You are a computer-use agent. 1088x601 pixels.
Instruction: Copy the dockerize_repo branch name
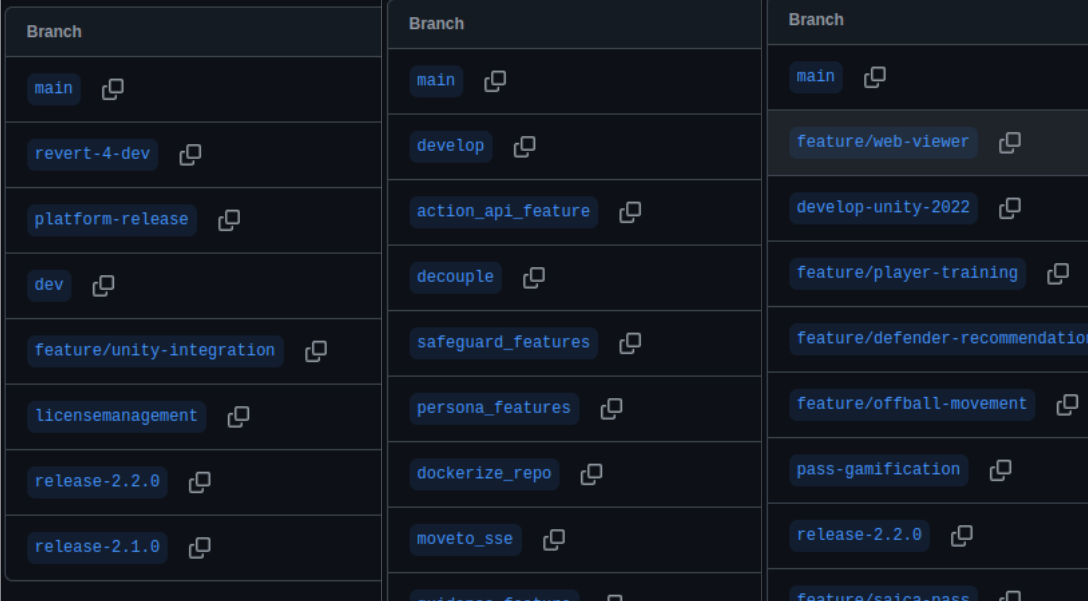click(591, 474)
